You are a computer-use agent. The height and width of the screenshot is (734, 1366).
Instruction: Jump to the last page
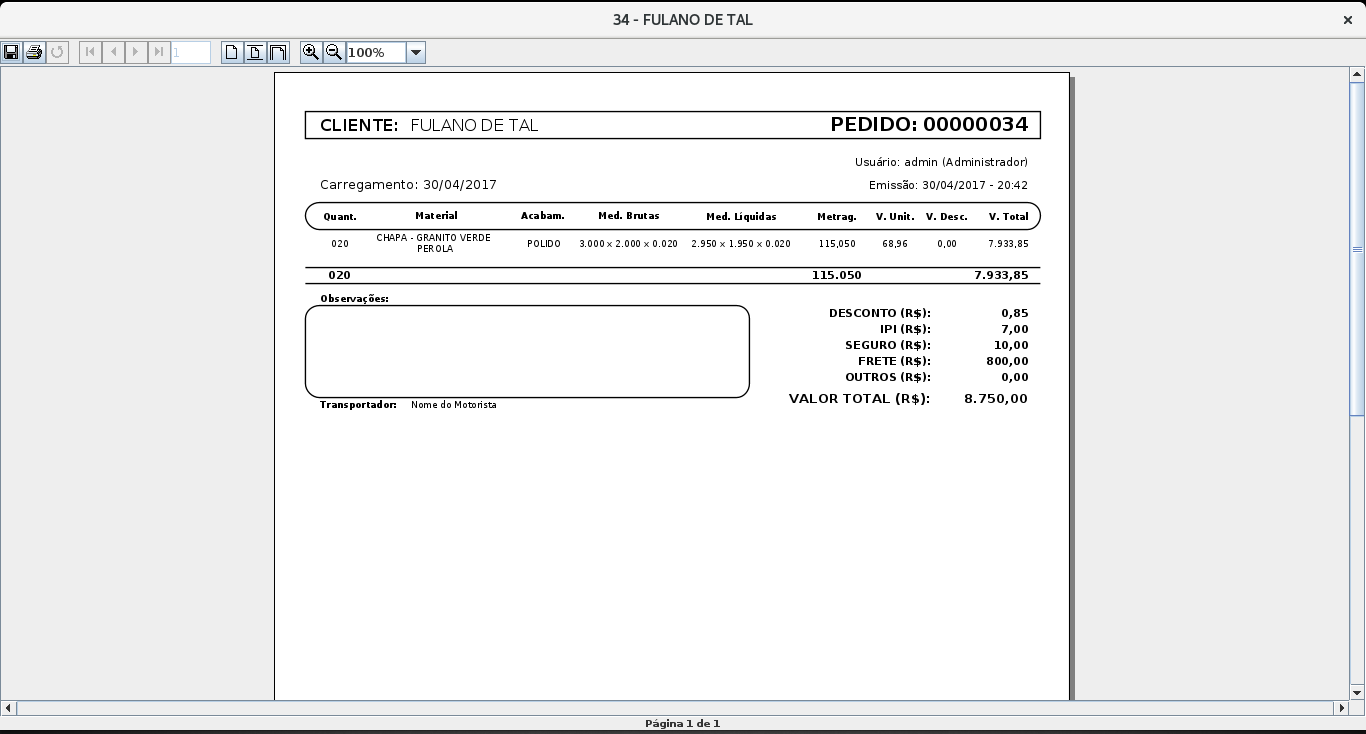point(159,52)
